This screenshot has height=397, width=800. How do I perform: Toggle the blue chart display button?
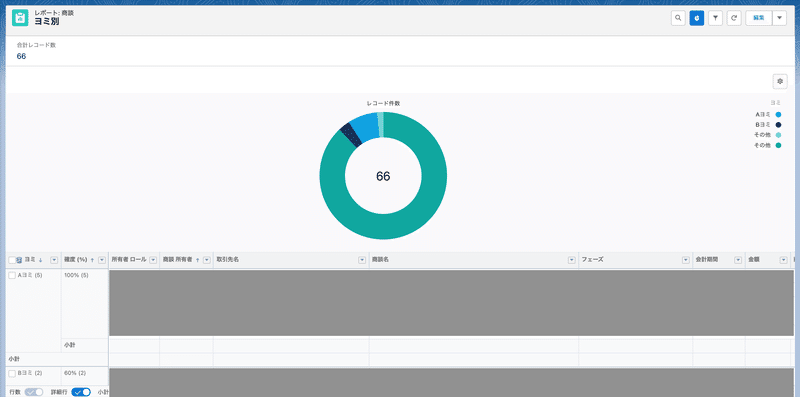click(x=696, y=18)
